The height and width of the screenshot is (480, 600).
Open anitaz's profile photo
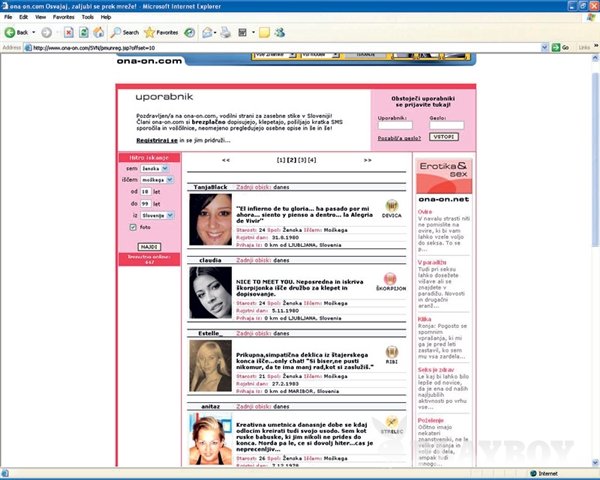(x=210, y=439)
